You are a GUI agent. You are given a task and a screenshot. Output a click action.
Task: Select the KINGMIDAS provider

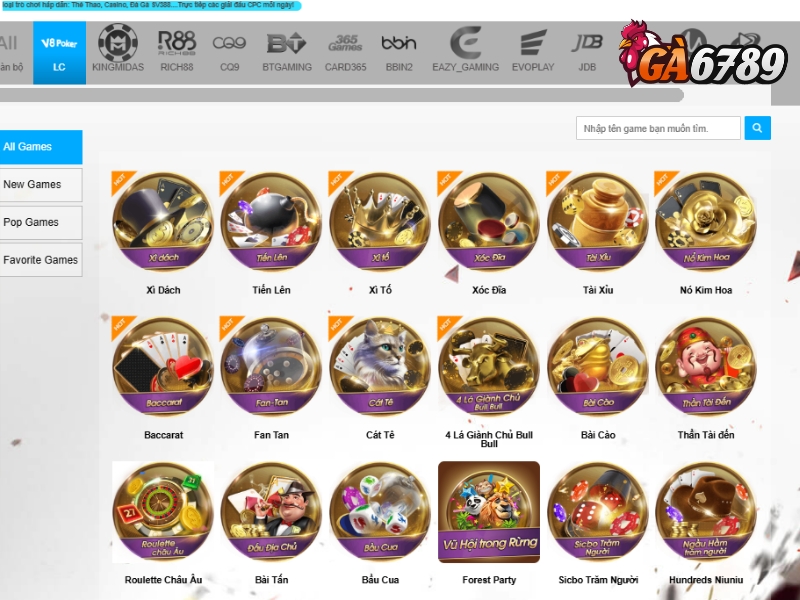pos(118,49)
